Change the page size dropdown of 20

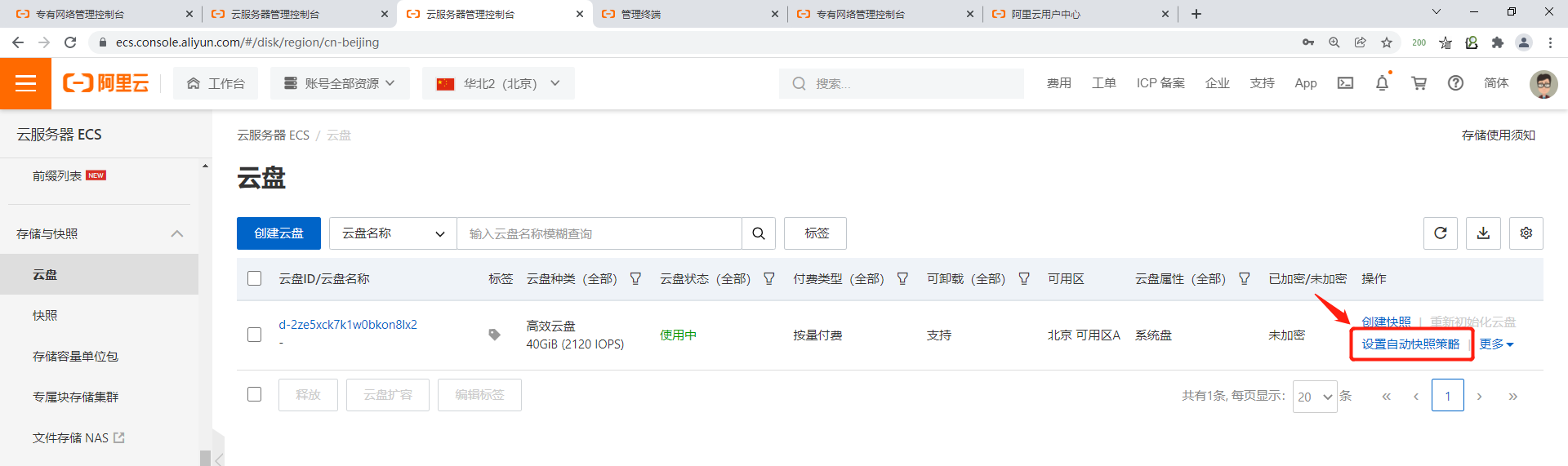point(1315,397)
